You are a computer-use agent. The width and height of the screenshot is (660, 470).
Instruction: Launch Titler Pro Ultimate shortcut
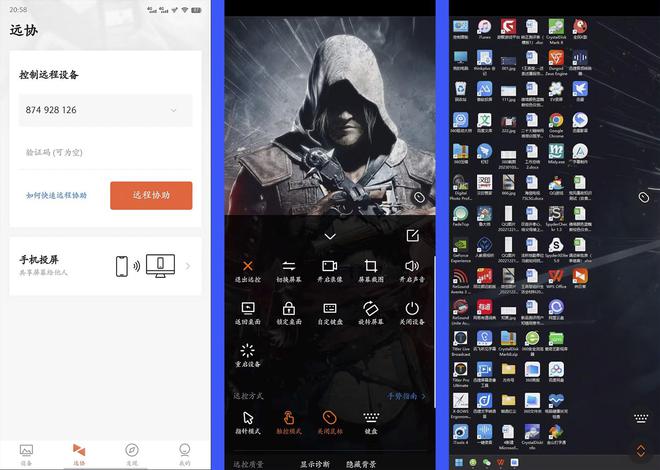click(x=460, y=374)
